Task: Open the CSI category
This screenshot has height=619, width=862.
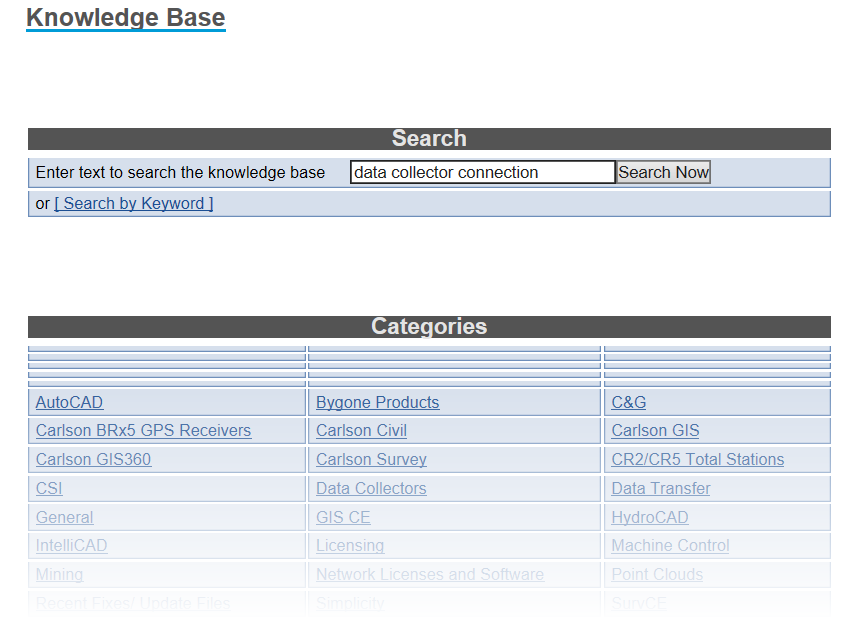Action: pyautogui.click(x=49, y=488)
